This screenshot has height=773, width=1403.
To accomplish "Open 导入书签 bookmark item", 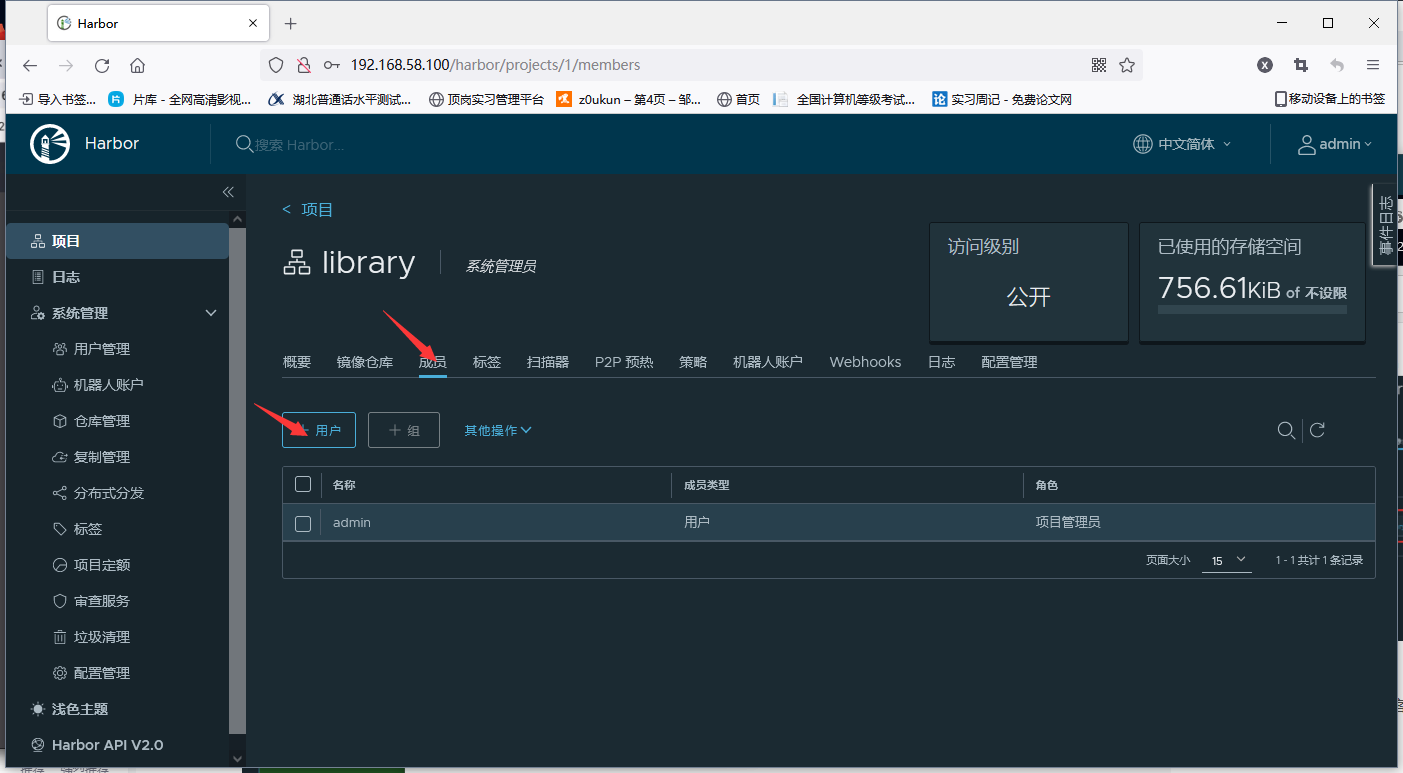I will [x=58, y=99].
